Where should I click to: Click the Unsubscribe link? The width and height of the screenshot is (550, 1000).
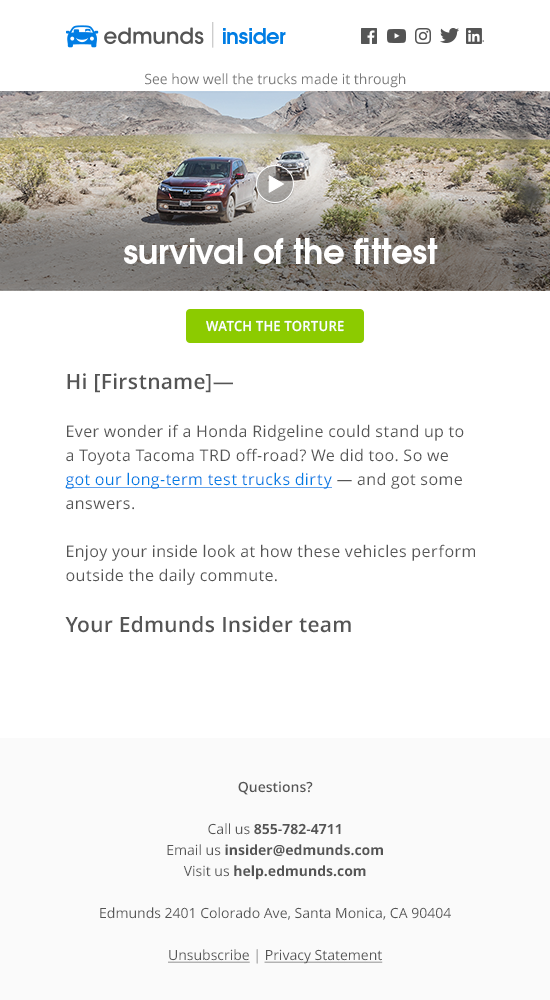(x=209, y=955)
